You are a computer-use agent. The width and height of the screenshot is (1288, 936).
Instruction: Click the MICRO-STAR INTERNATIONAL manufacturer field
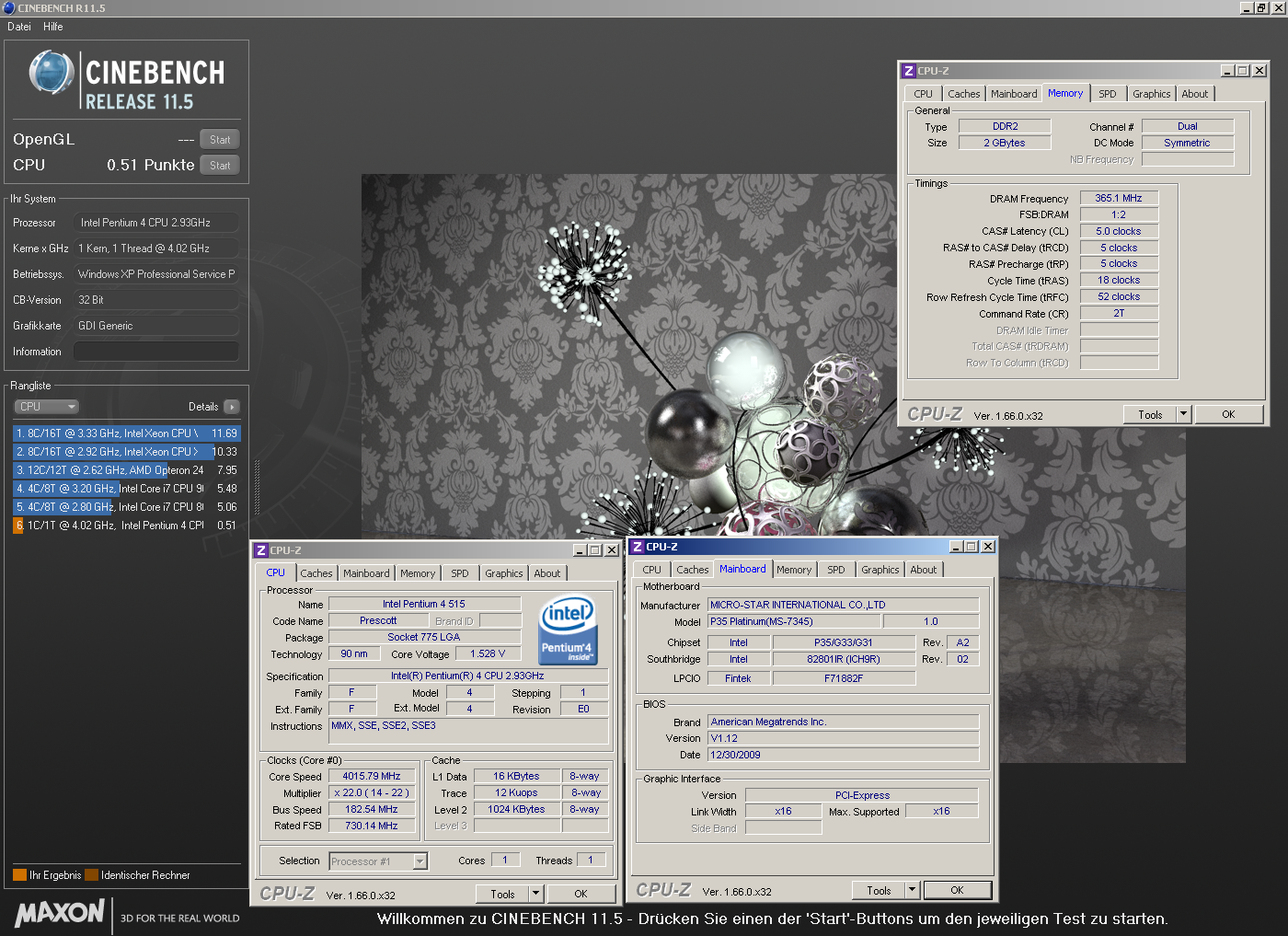point(844,605)
